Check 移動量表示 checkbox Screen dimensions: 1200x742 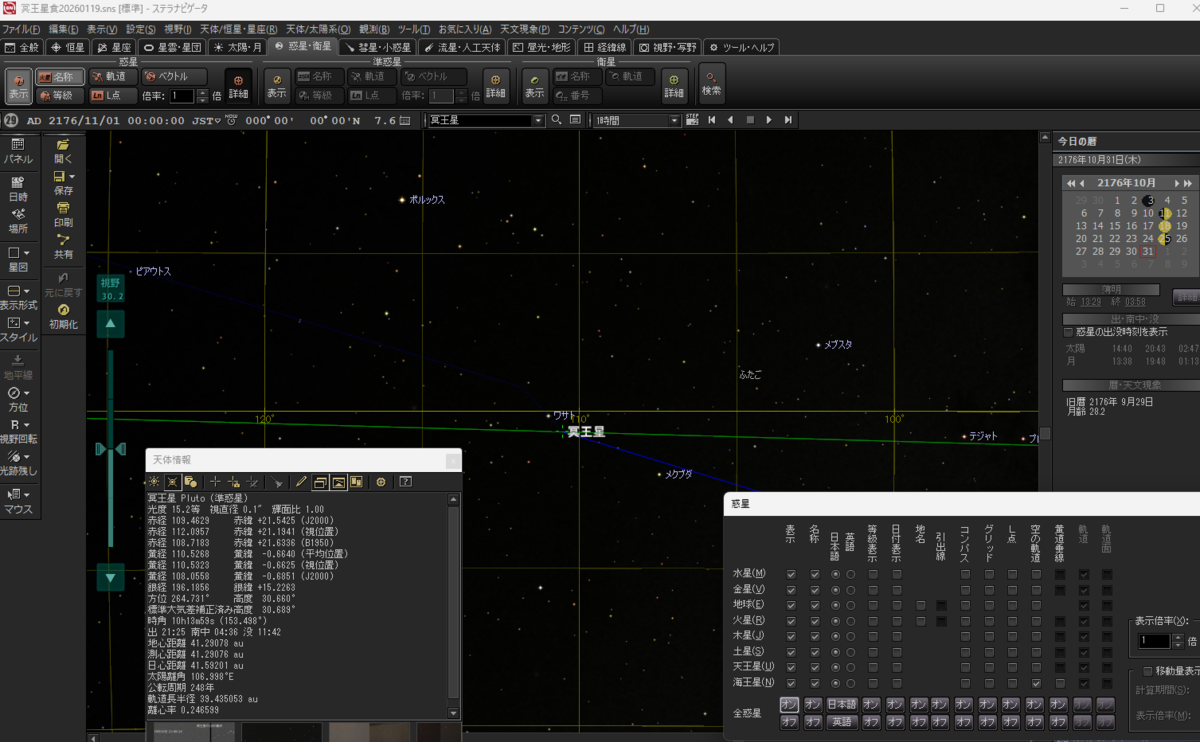(1147, 671)
